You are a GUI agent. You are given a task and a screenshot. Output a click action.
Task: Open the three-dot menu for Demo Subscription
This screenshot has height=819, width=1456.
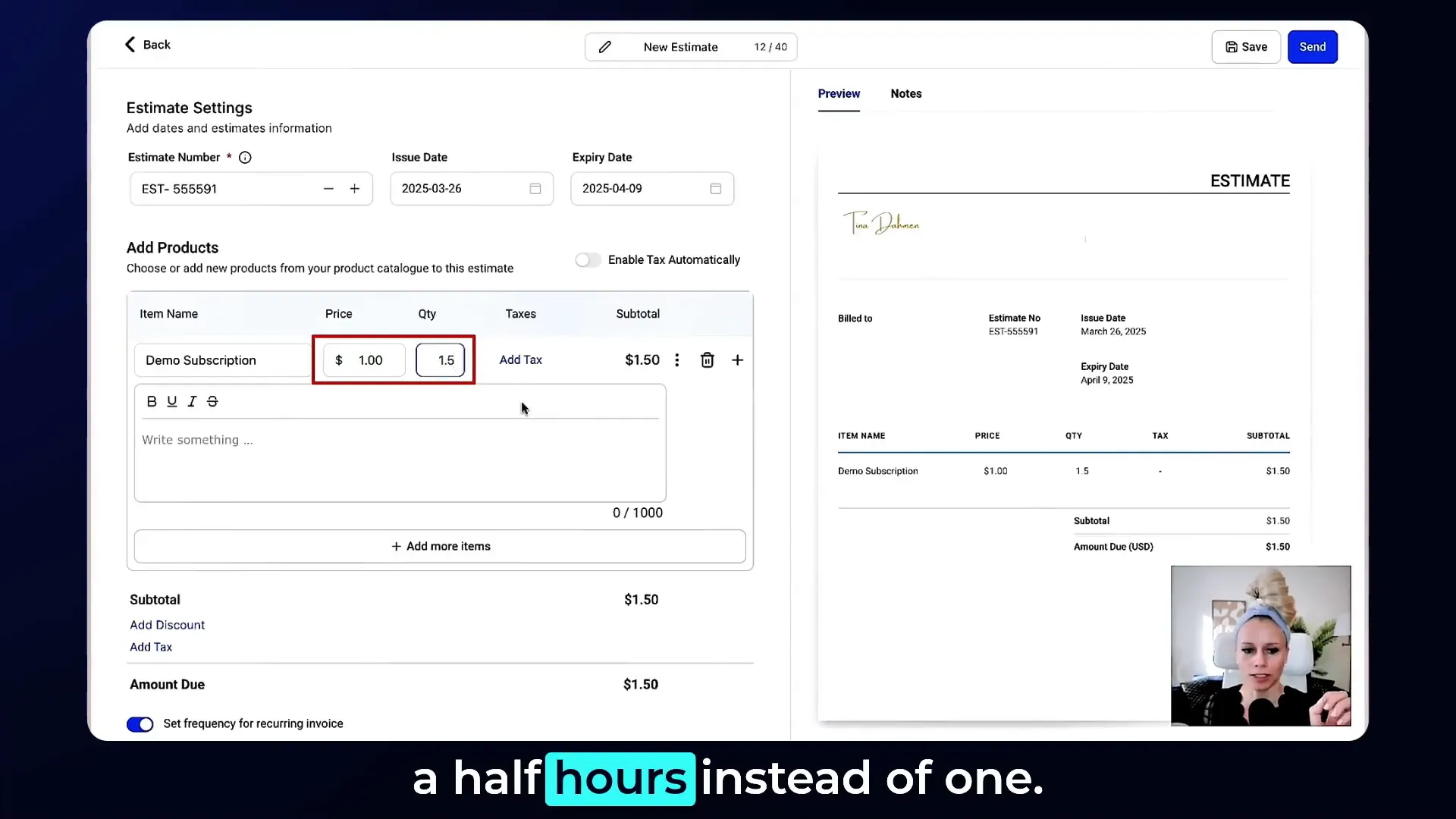point(677,360)
